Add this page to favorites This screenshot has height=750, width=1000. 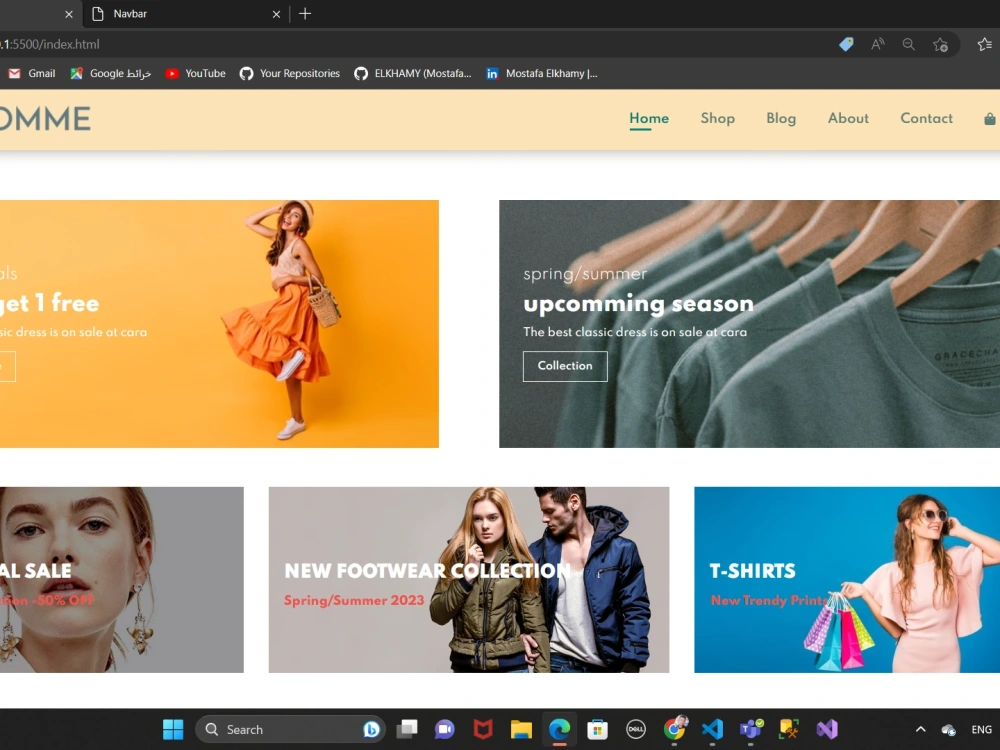940,45
